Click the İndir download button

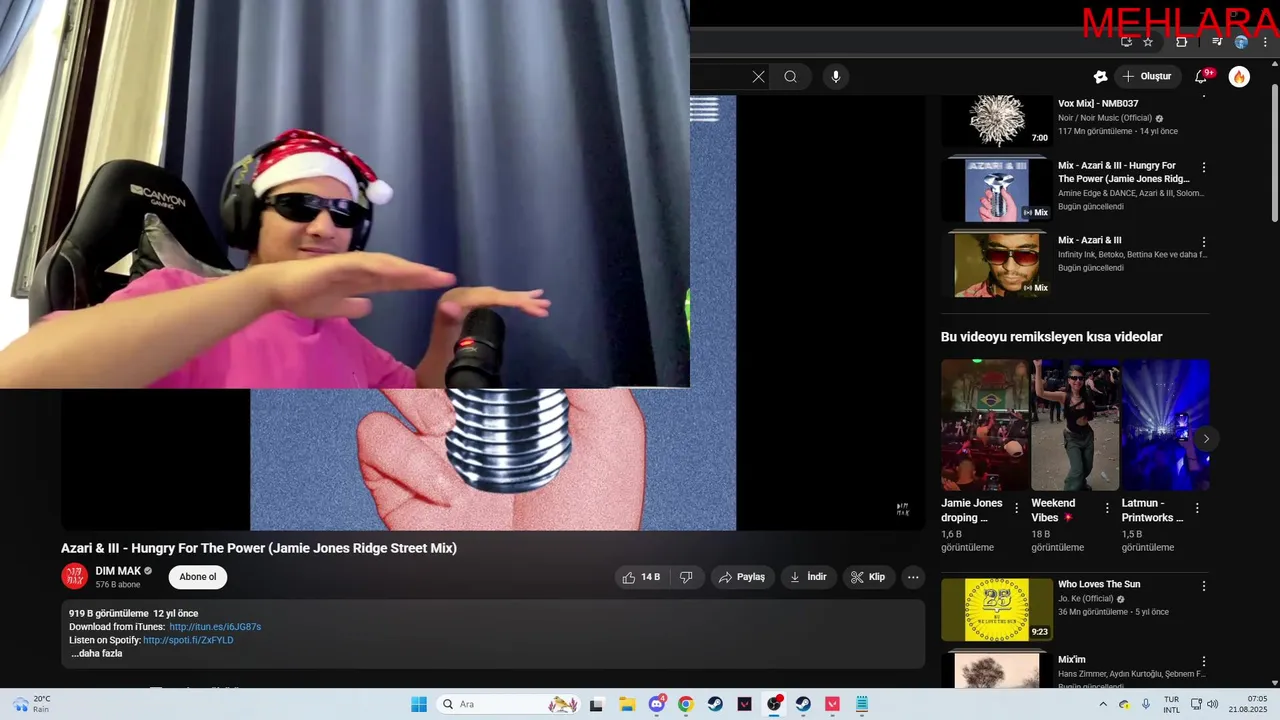[808, 577]
